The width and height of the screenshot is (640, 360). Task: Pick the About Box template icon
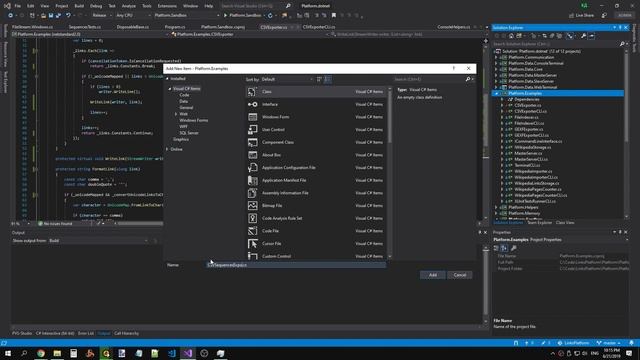pyautogui.click(x=253, y=155)
